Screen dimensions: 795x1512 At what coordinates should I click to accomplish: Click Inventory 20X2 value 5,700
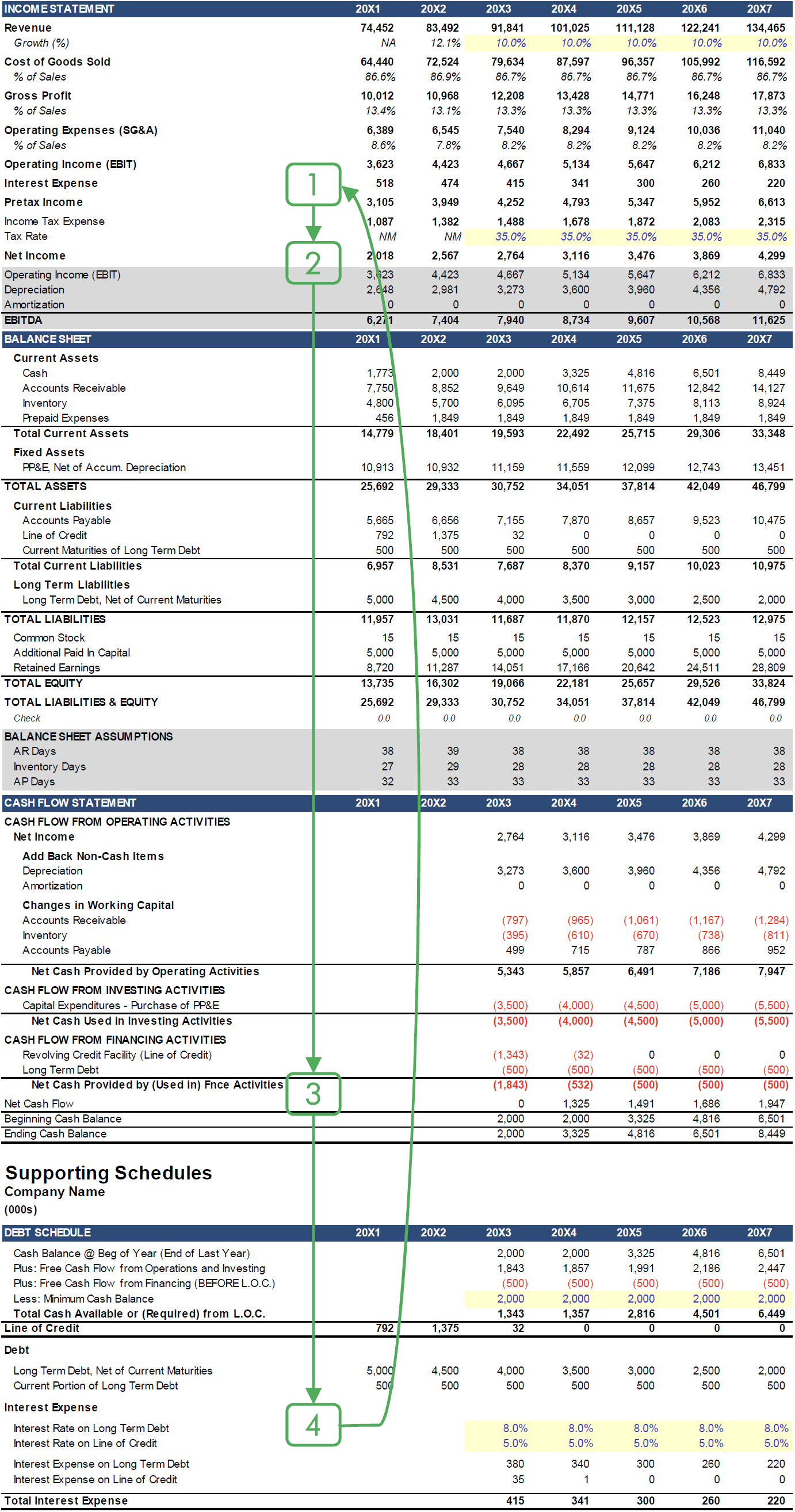445,403
